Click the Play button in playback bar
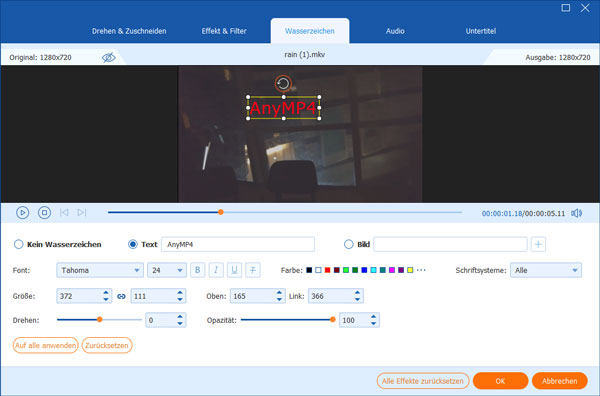600x396 pixels. pyautogui.click(x=23, y=212)
